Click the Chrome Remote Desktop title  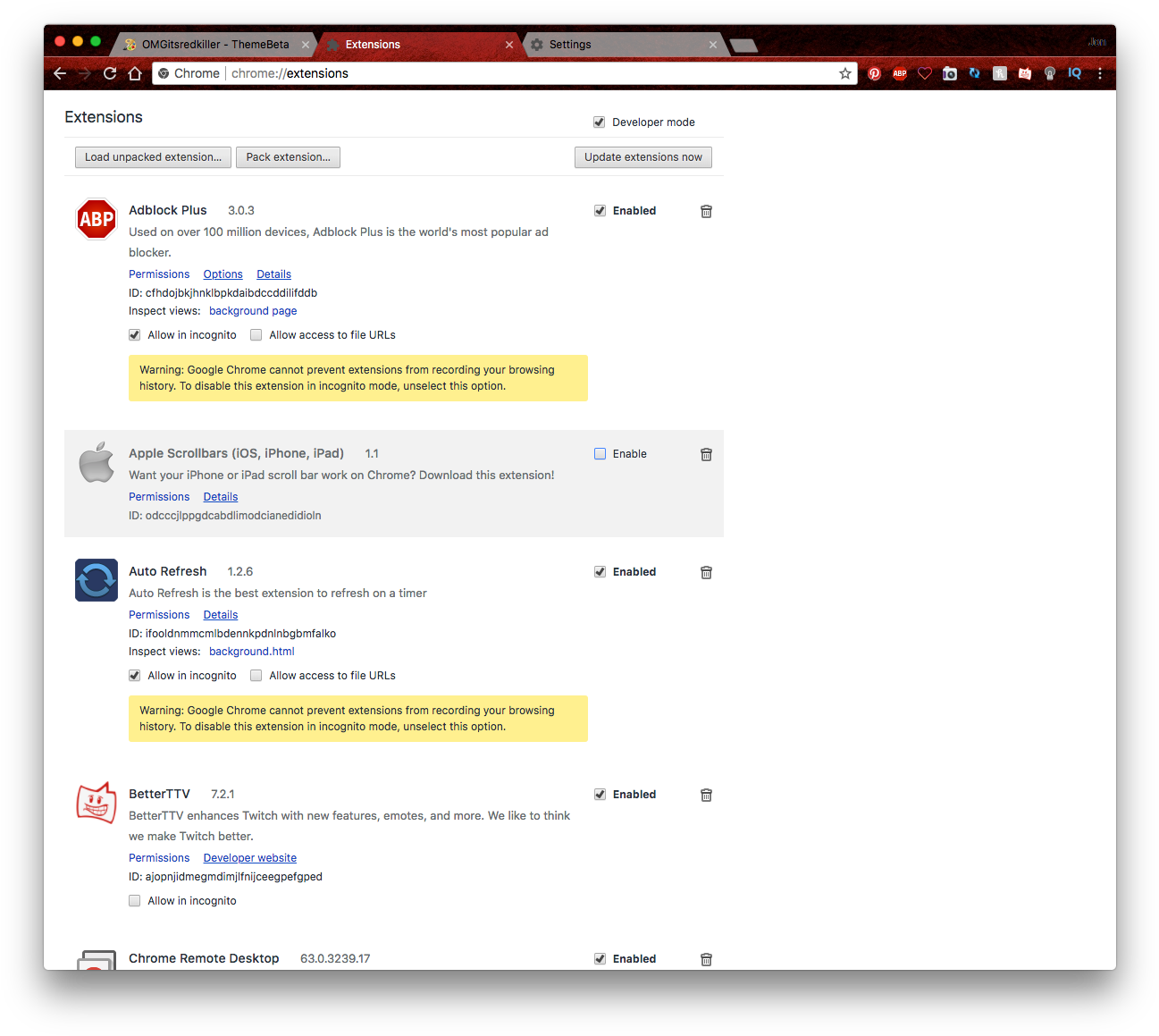204,958
